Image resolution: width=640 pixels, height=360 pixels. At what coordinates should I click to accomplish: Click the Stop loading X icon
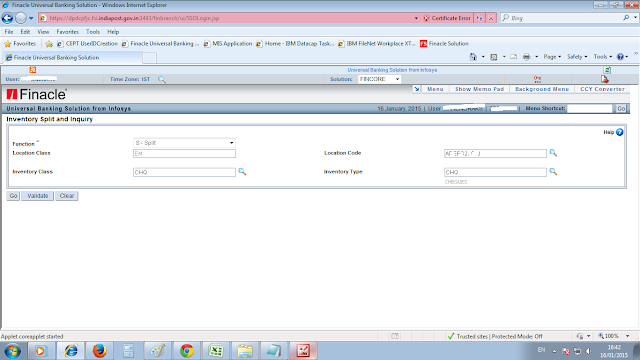(x=491, y=18)
